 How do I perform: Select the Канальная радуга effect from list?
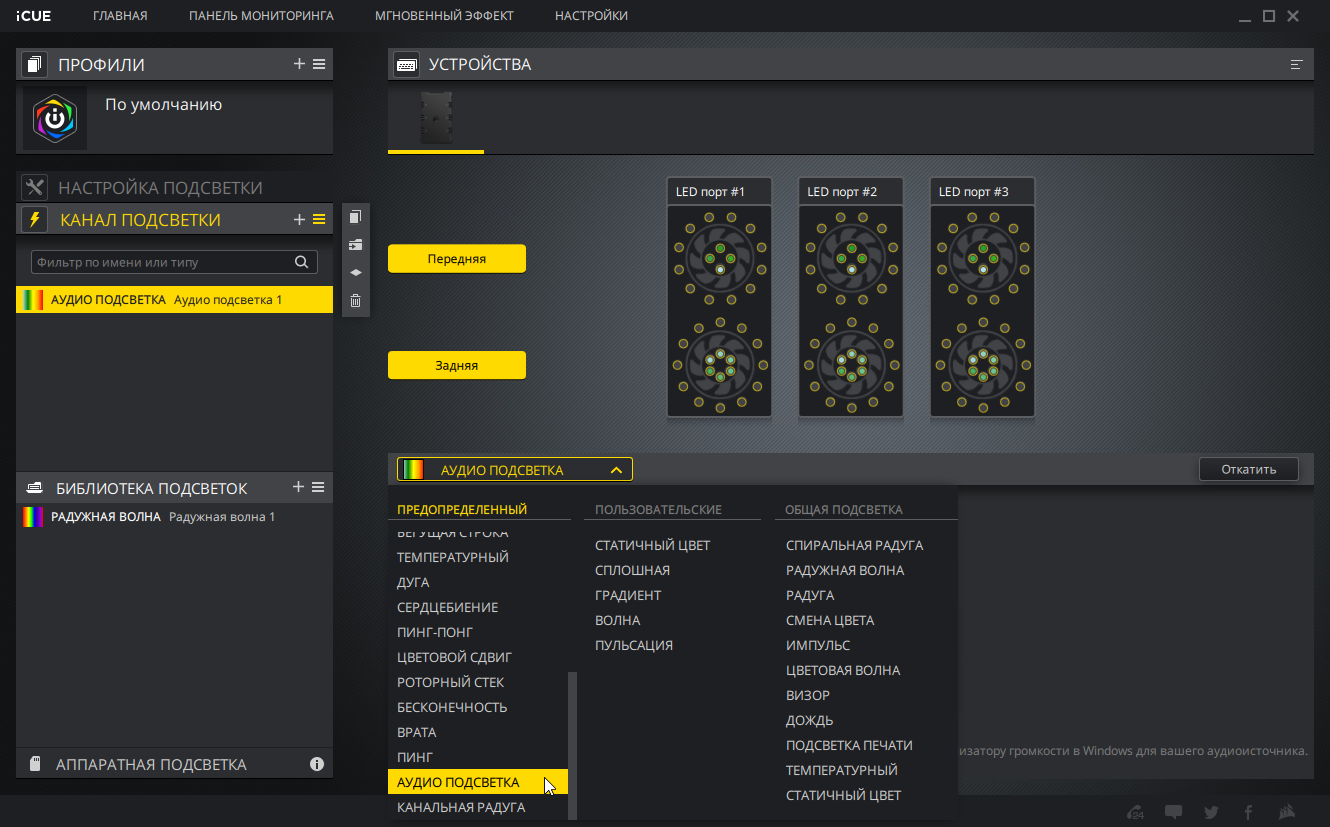(461, 807)
